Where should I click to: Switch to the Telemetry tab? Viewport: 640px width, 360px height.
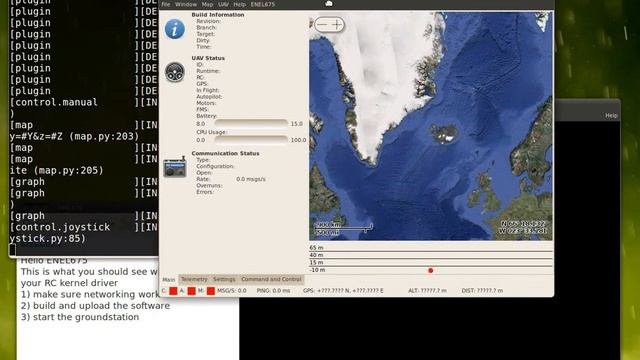[194, 279]
